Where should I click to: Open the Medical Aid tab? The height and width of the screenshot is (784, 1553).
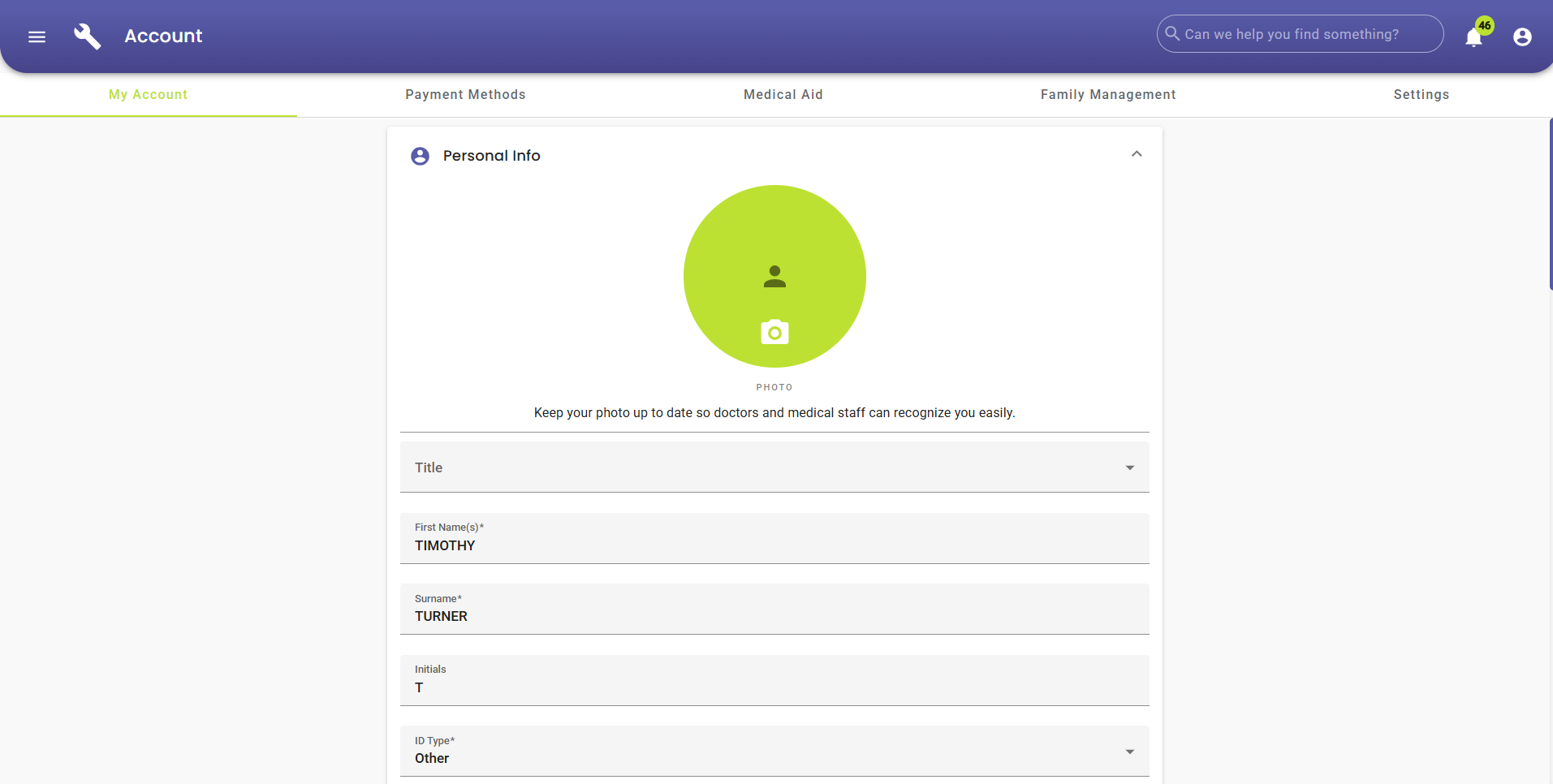point(783,95)
